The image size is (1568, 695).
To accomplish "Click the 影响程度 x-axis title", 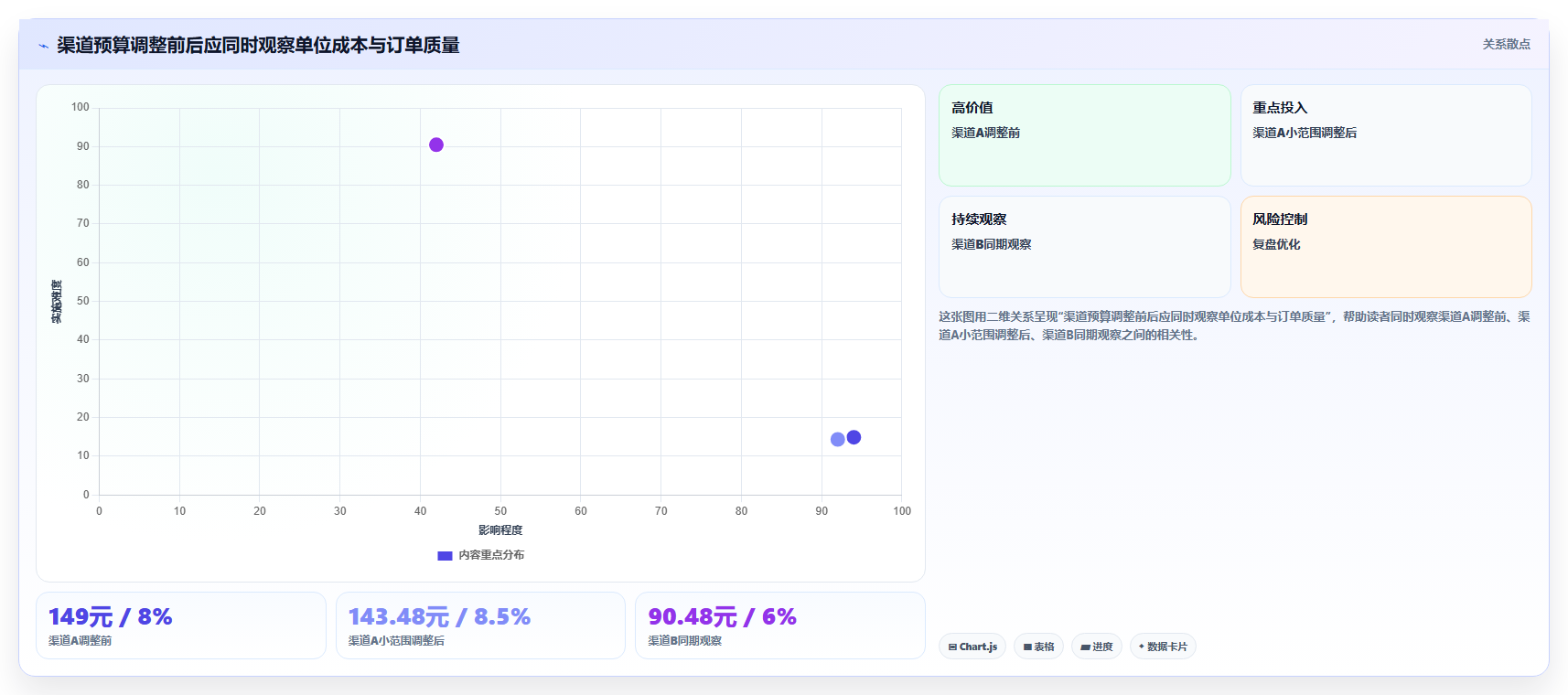I will point(500,530).
